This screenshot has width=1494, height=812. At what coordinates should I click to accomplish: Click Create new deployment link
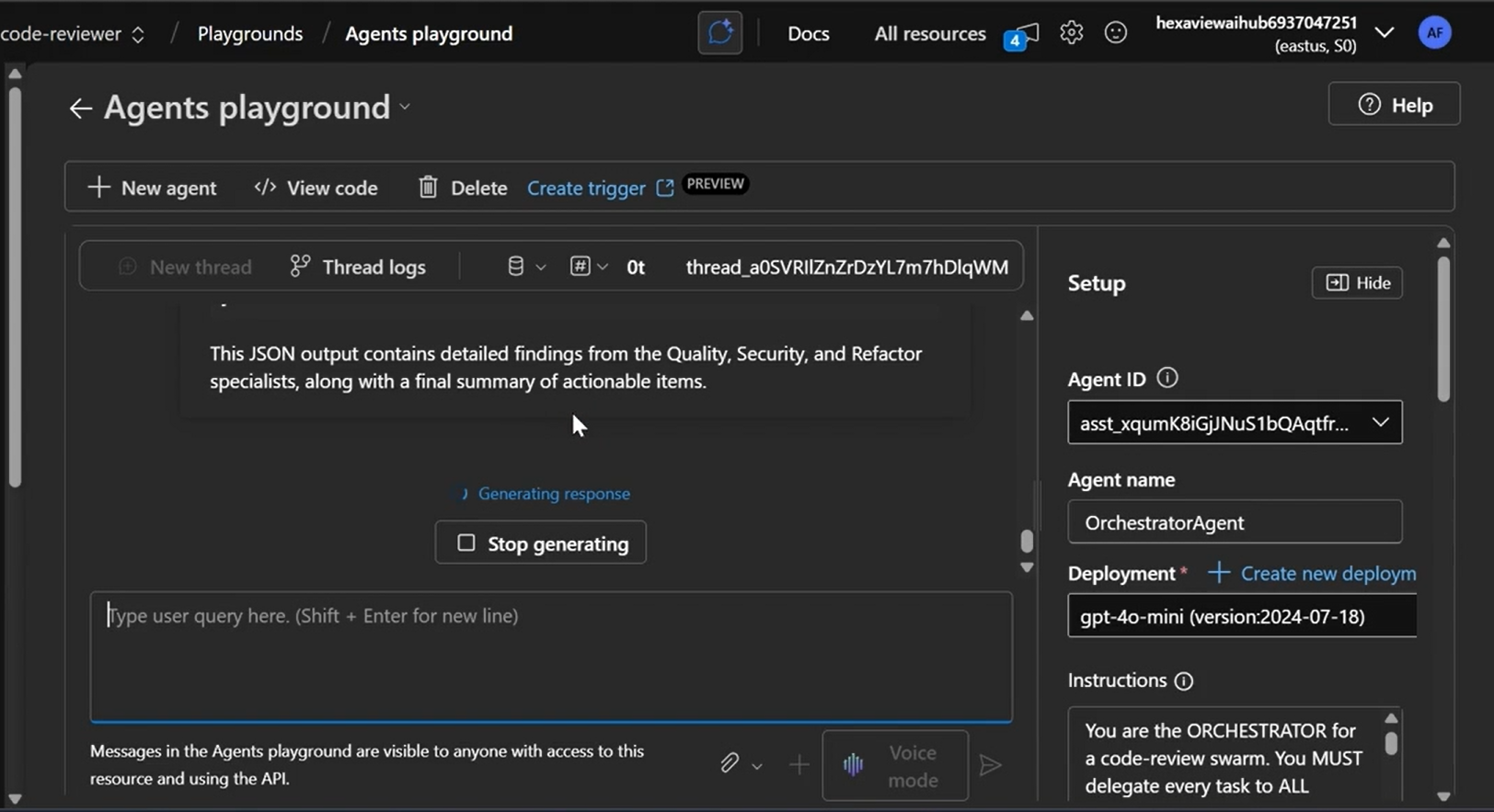[x=1313, y=574]
